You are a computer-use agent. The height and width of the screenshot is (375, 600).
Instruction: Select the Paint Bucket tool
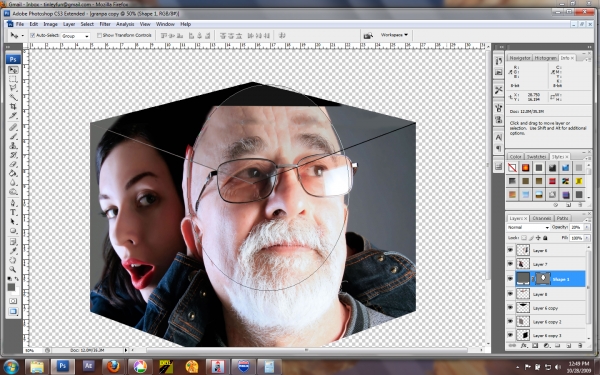tap(13, 173)
